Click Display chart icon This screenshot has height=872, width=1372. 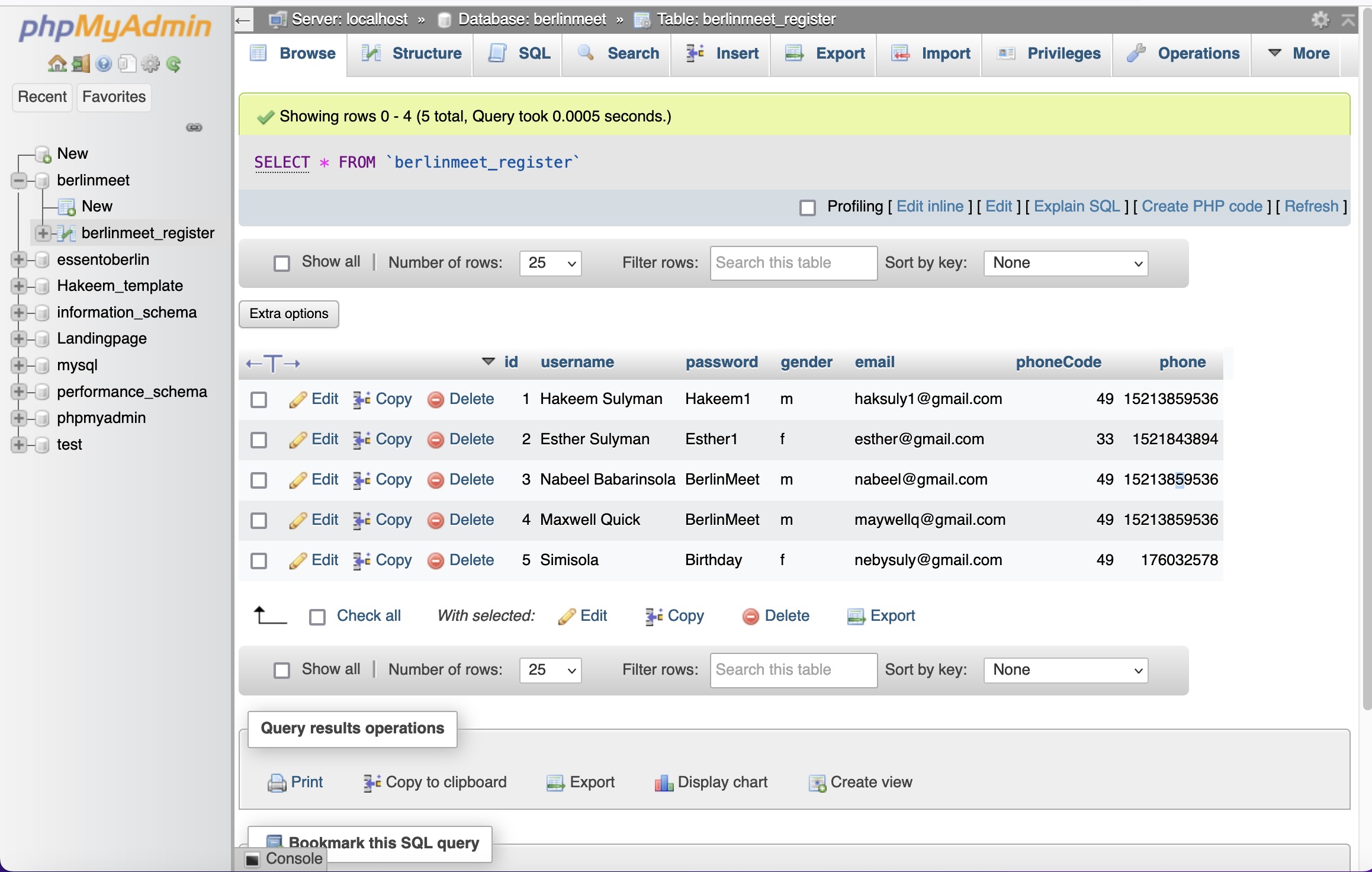tap(664, 783)
